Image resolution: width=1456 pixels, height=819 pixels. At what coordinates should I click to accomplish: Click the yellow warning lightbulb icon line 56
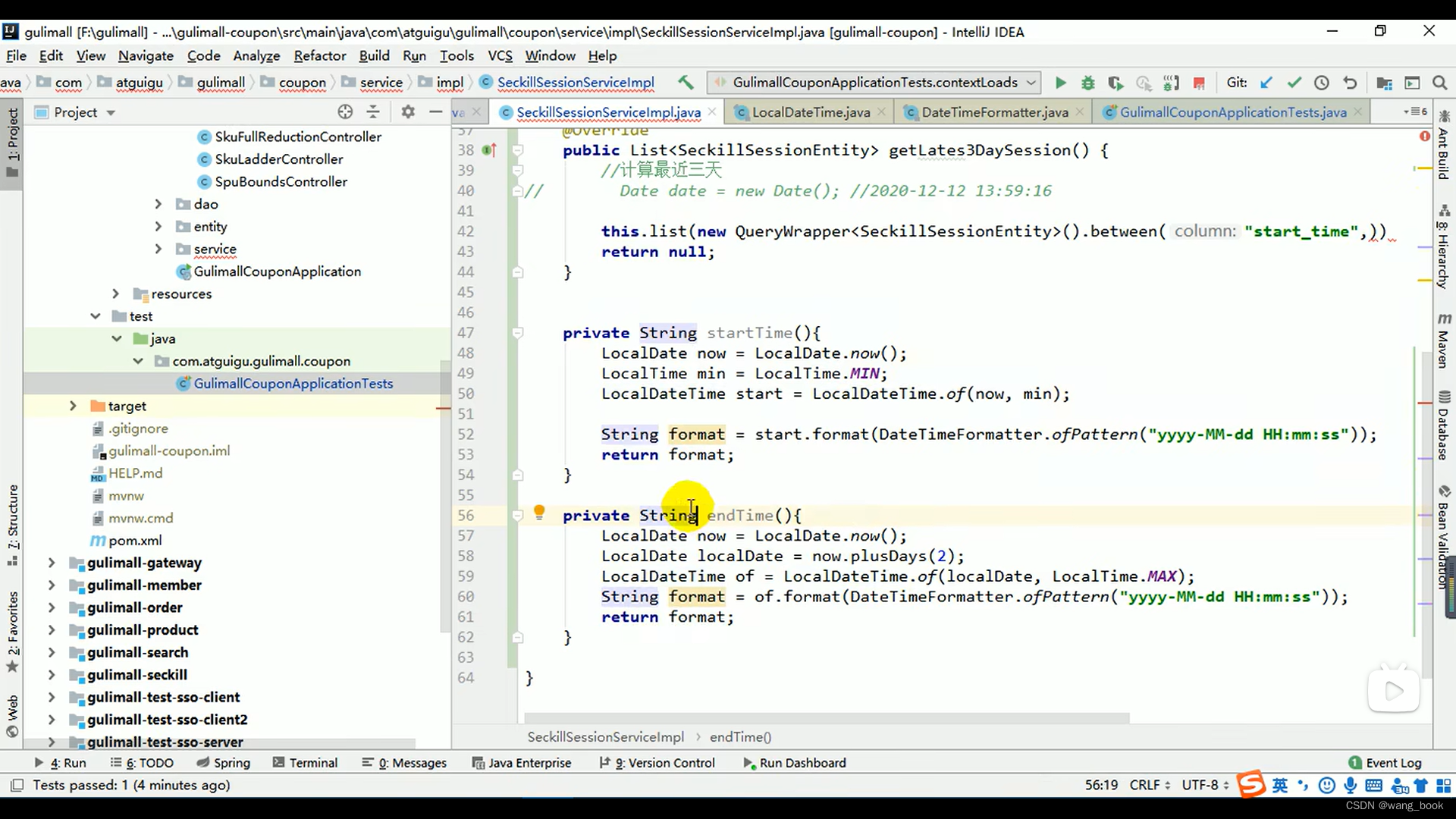coord(540,514)
